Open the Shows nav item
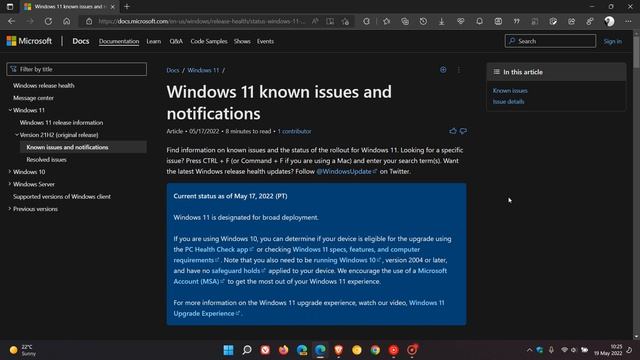 (x=242, y=41)
